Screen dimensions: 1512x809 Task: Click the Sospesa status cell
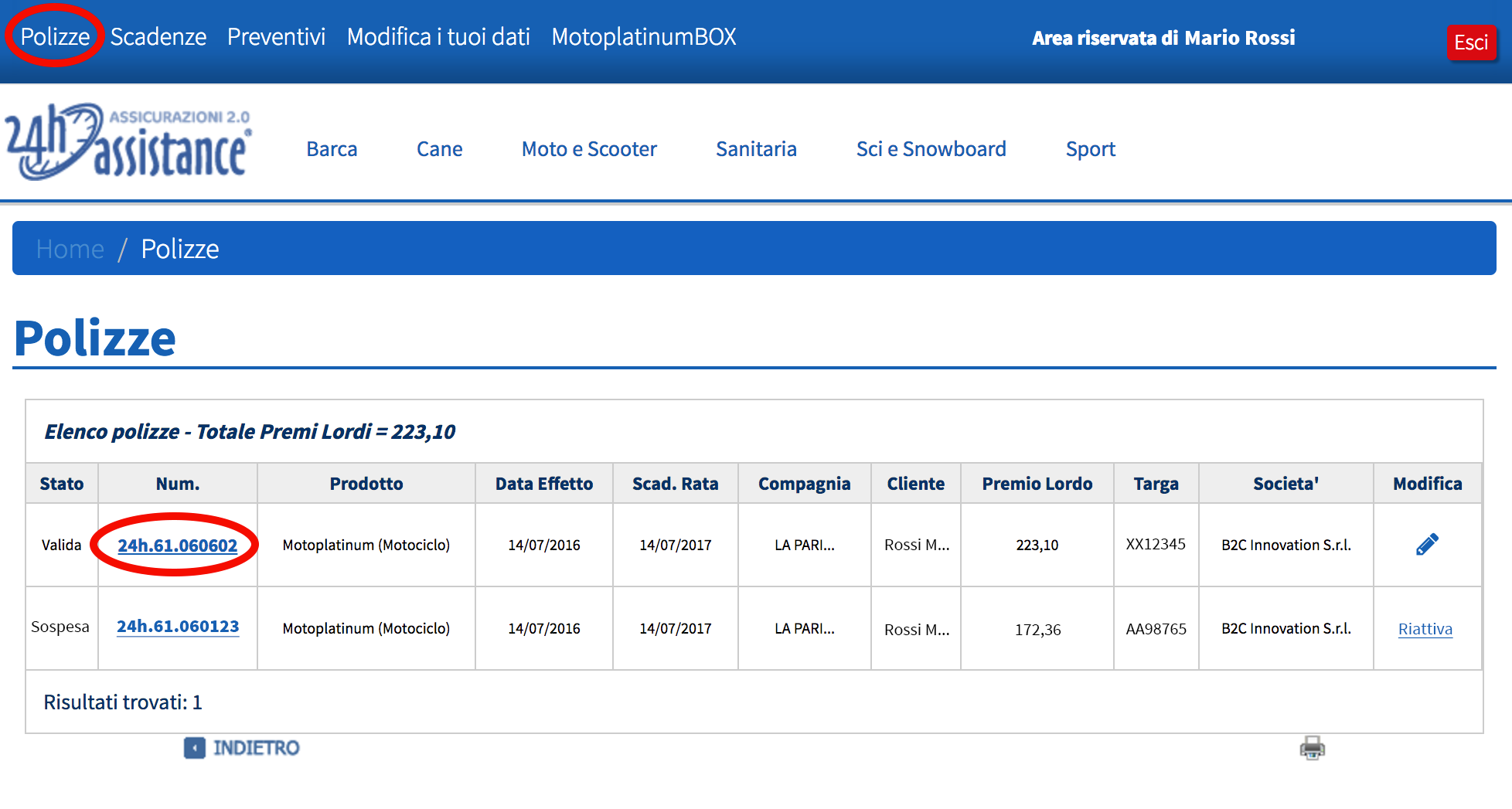tap(60, 627)
